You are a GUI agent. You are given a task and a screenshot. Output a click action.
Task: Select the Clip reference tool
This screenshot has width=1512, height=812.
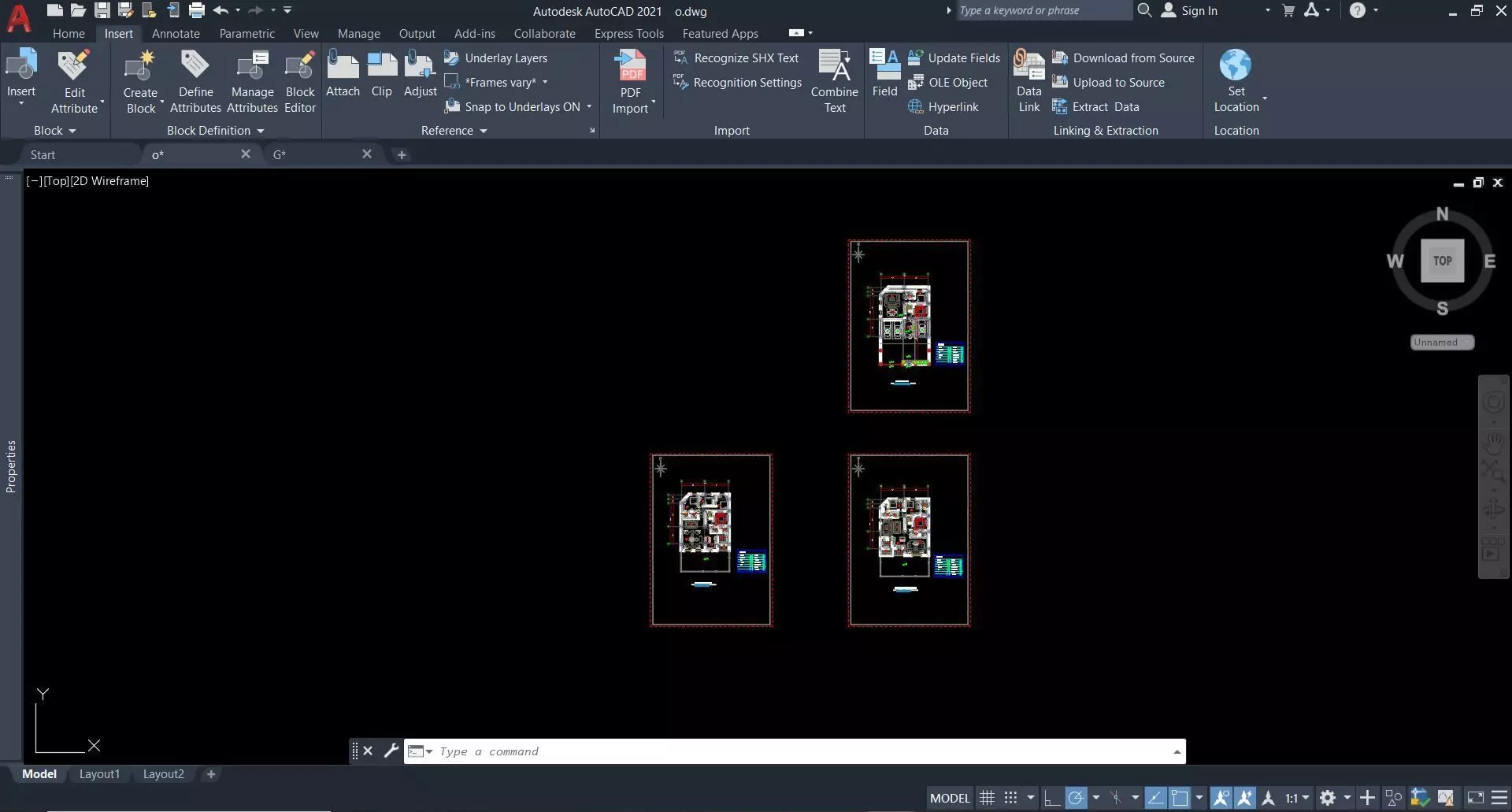click(382, 74)
